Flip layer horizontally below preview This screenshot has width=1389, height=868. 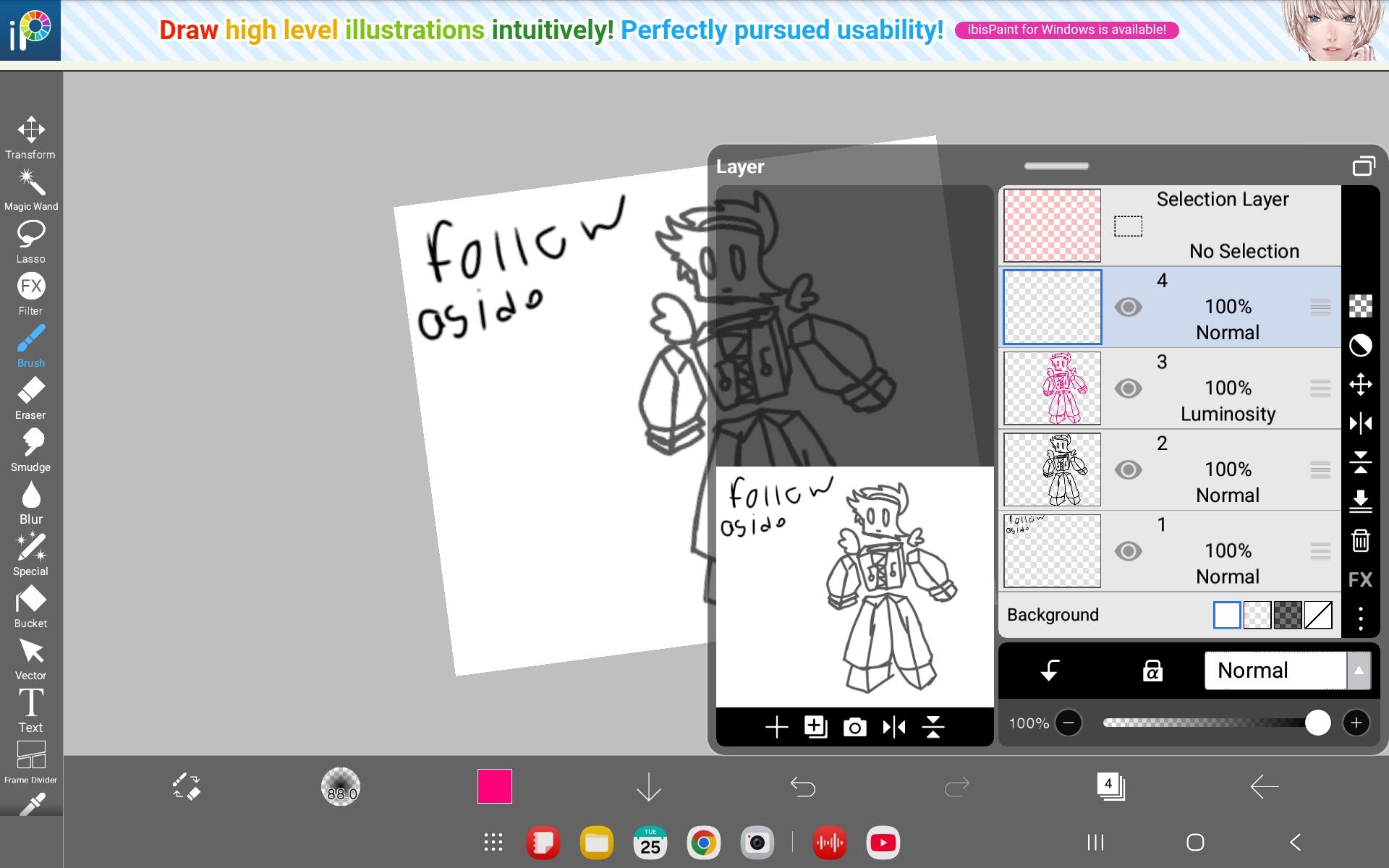(x=894, y=727)
